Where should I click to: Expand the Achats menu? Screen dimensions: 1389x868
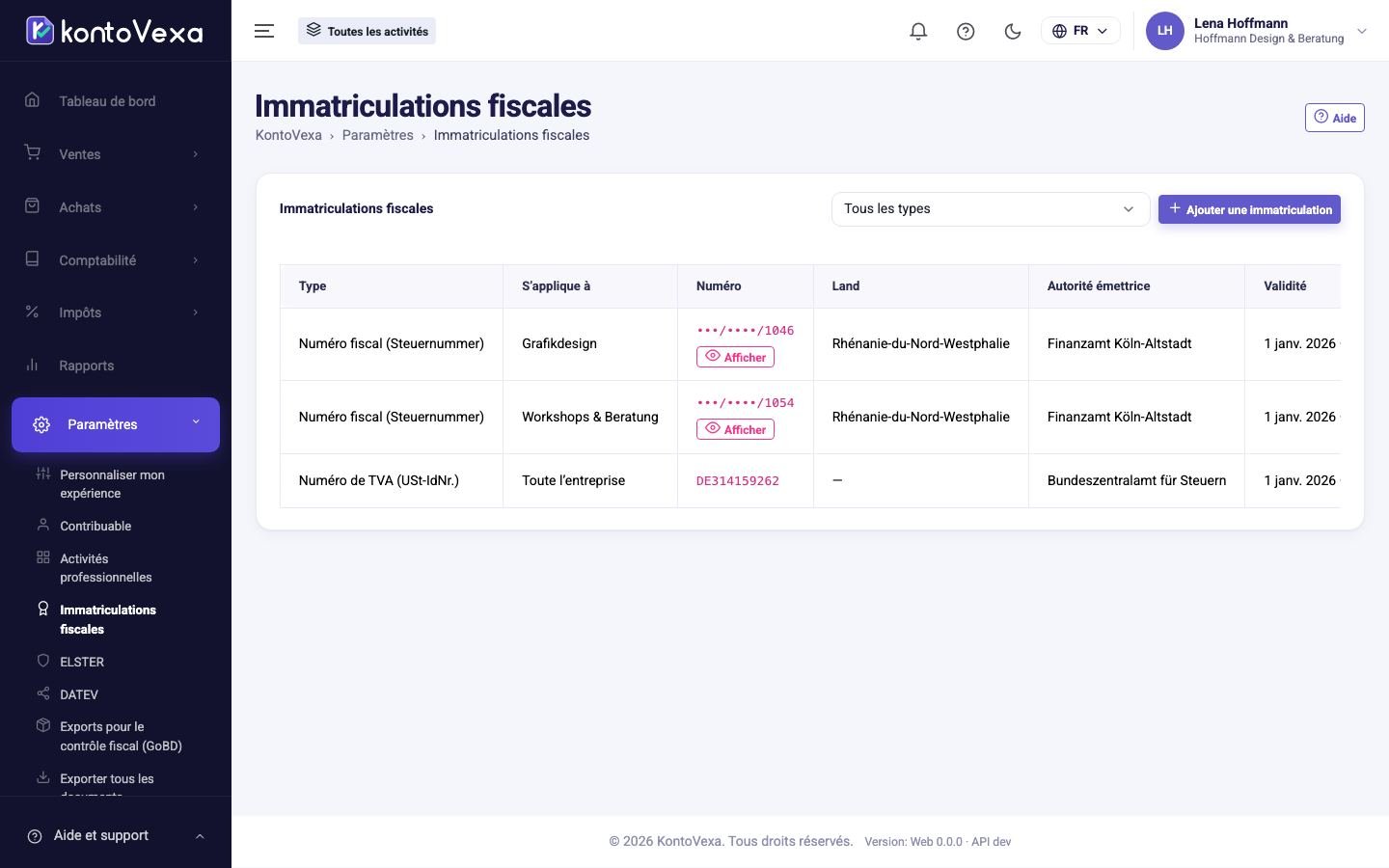[115, 207]
